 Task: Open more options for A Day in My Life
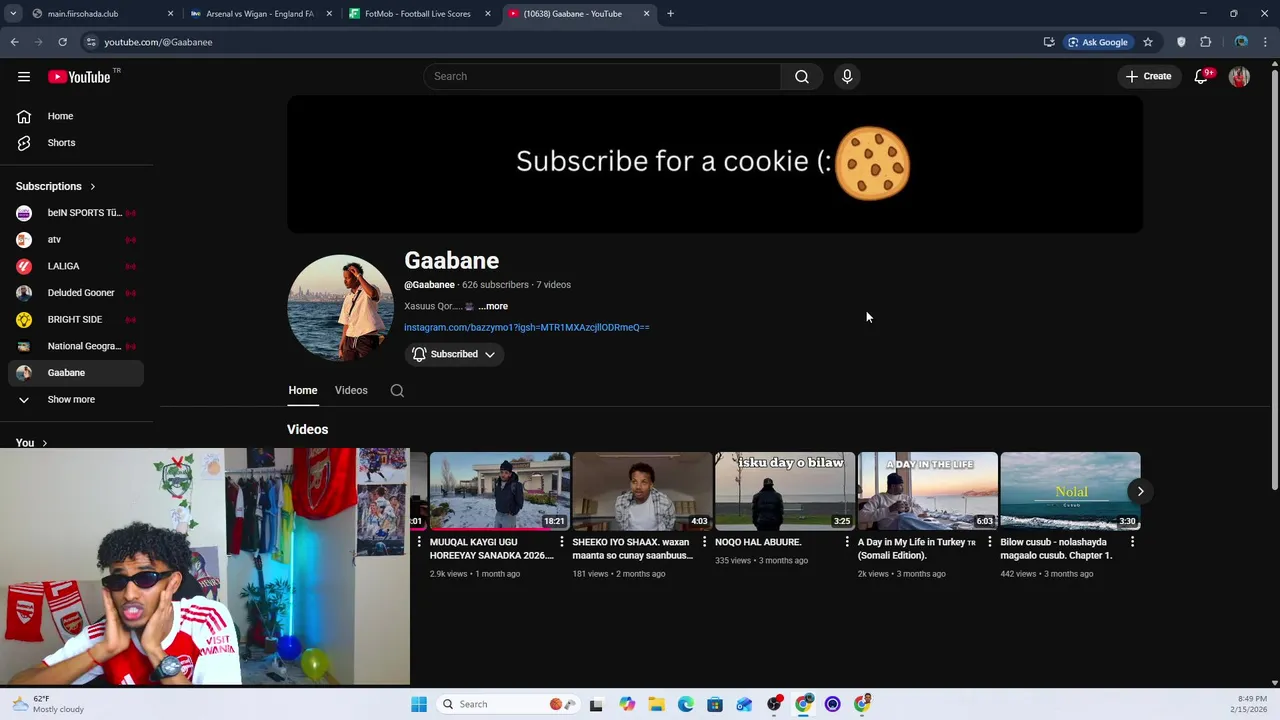tap(989, 542)
